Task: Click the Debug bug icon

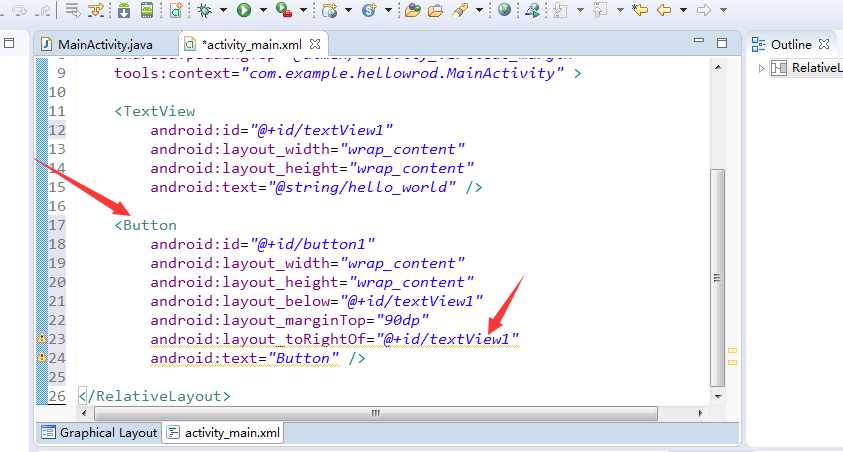Action: tap(204, 10)
